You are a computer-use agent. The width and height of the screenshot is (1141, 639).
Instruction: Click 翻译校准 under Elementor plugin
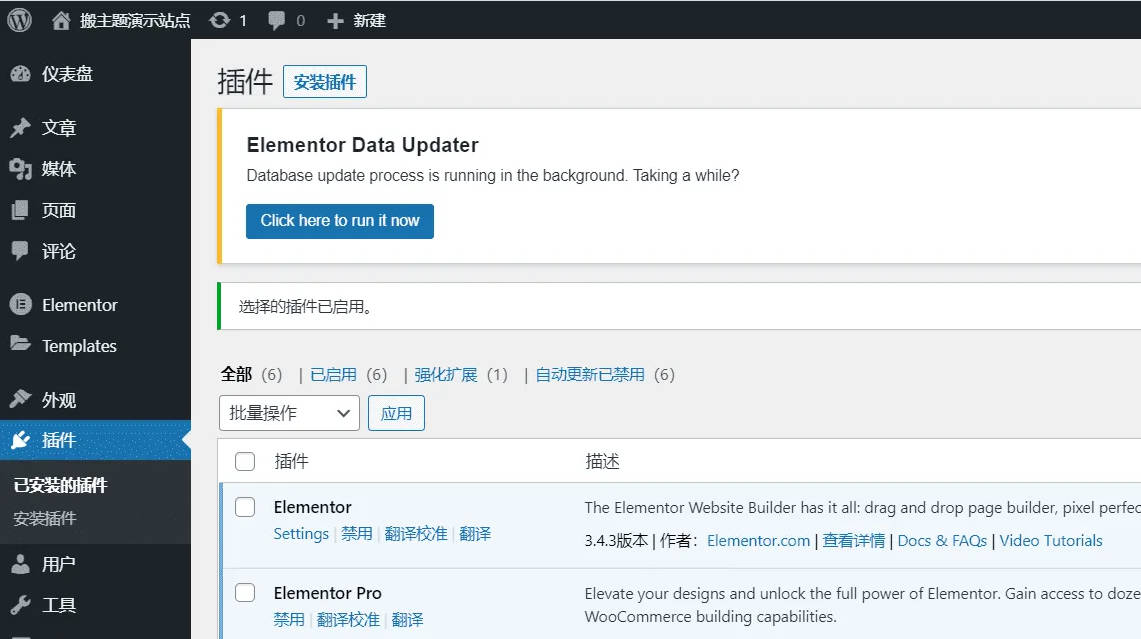416,533
